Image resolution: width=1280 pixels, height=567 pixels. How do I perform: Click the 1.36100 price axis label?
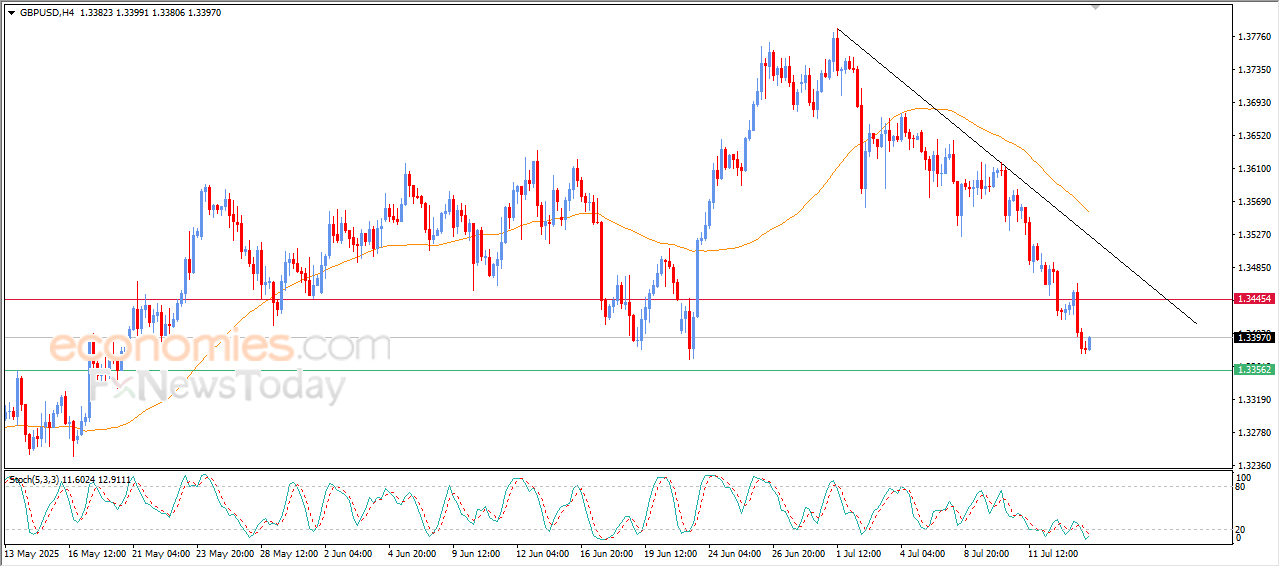[1254, 169]
